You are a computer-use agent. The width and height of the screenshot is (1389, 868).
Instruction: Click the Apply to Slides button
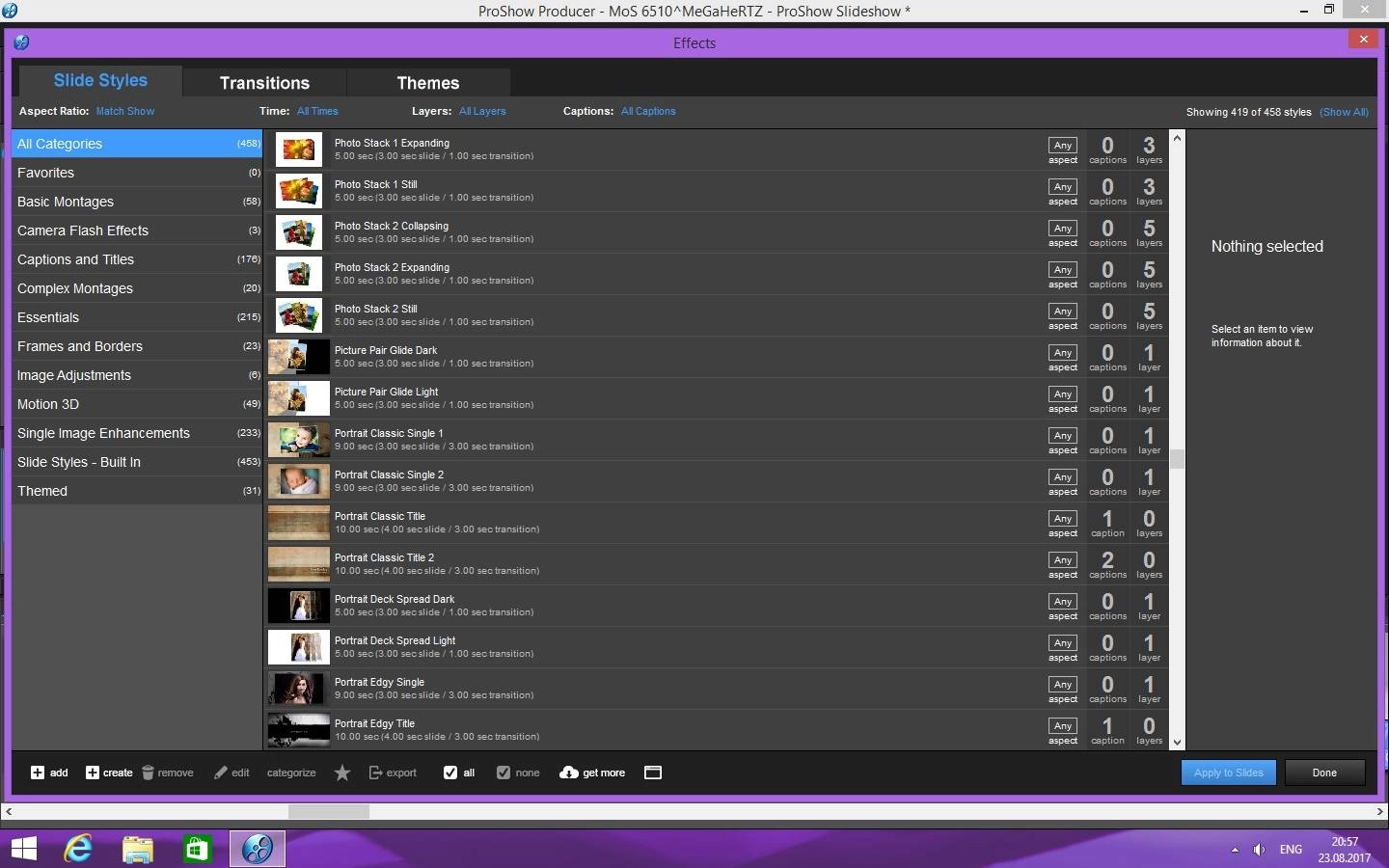coord(1229,773)
